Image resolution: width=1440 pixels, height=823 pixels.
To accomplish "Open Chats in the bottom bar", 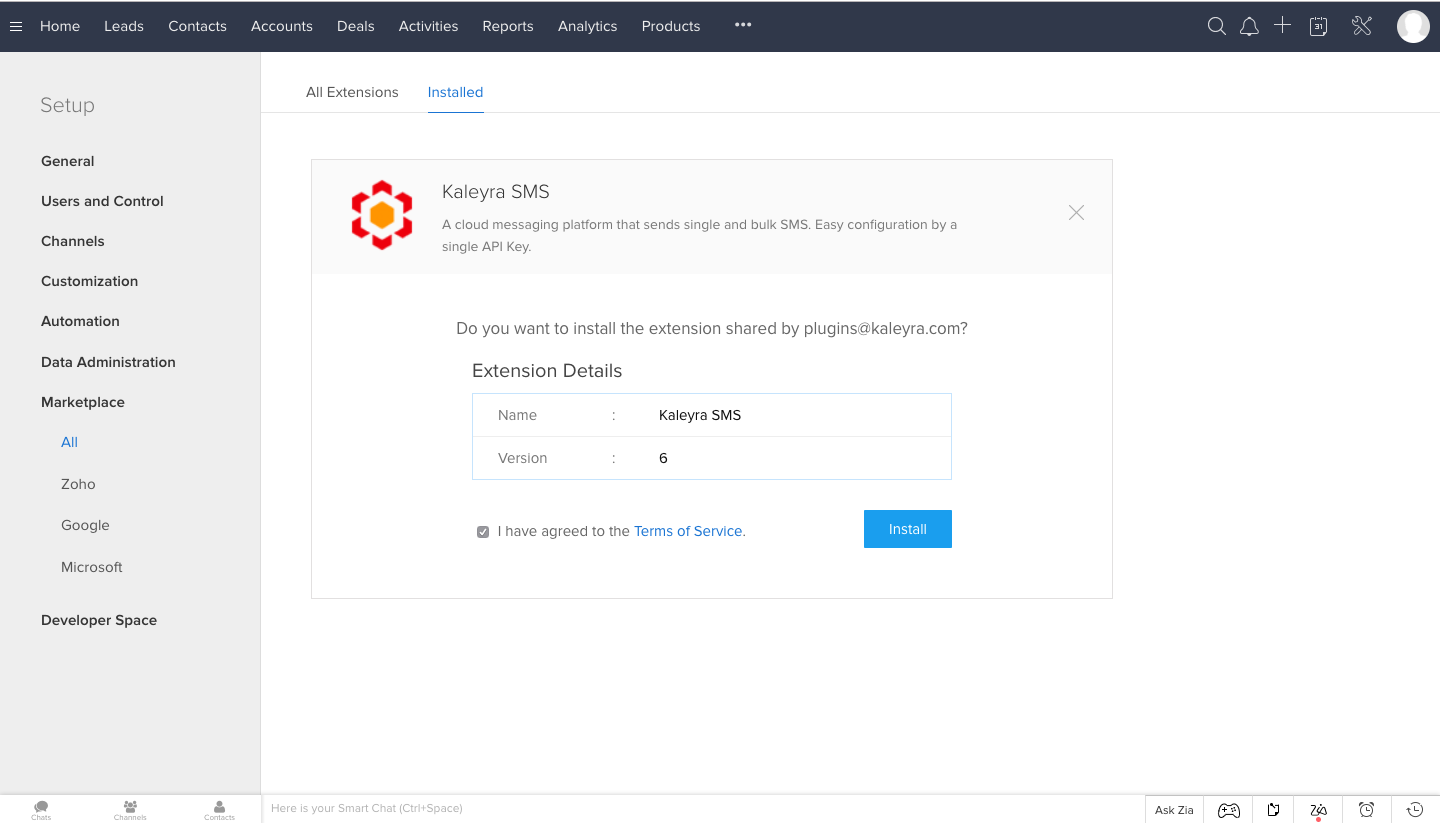I will point(41,810).
